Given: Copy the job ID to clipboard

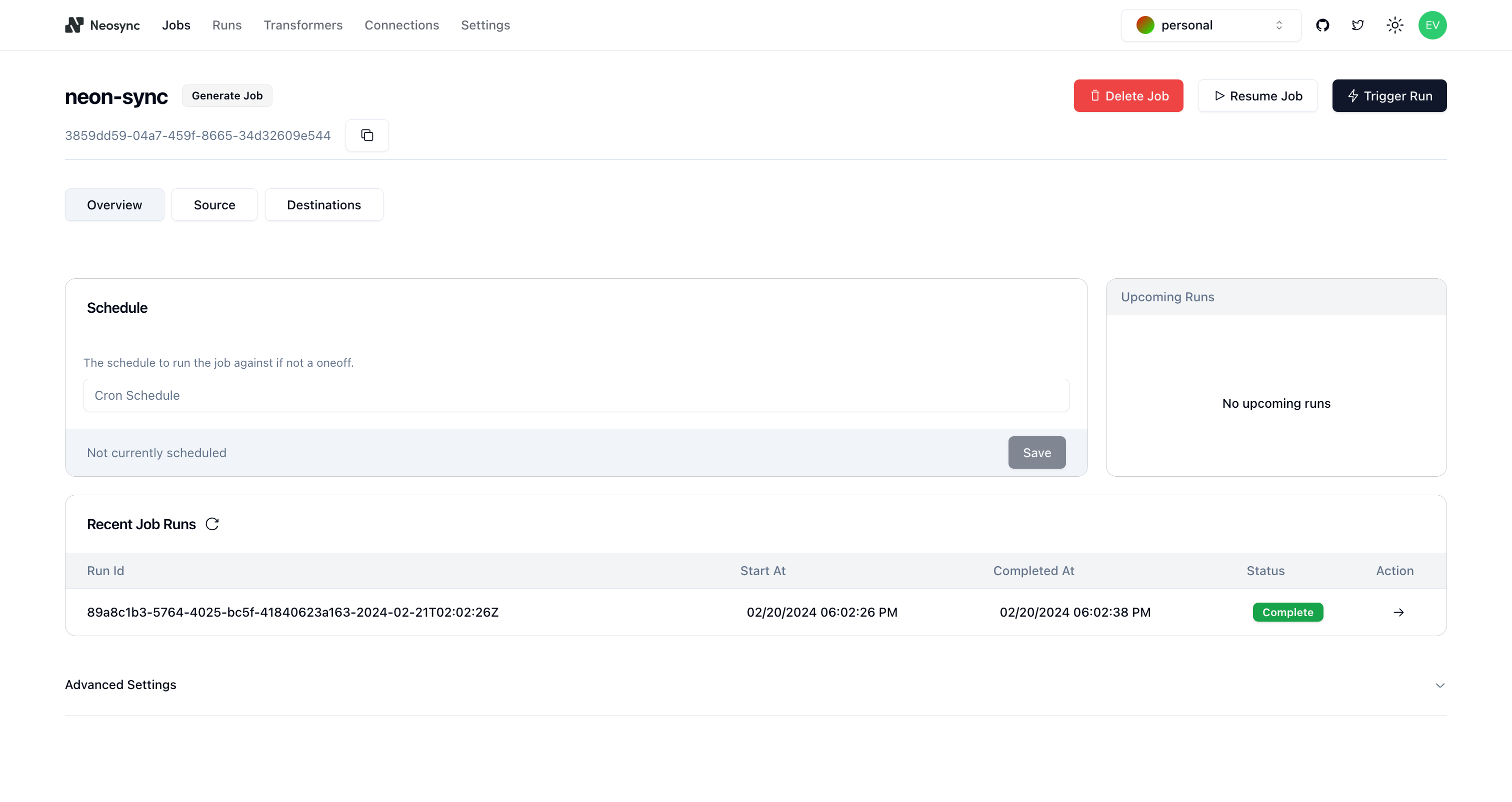Looking at the screenshot, I should [x=367, y=135].
